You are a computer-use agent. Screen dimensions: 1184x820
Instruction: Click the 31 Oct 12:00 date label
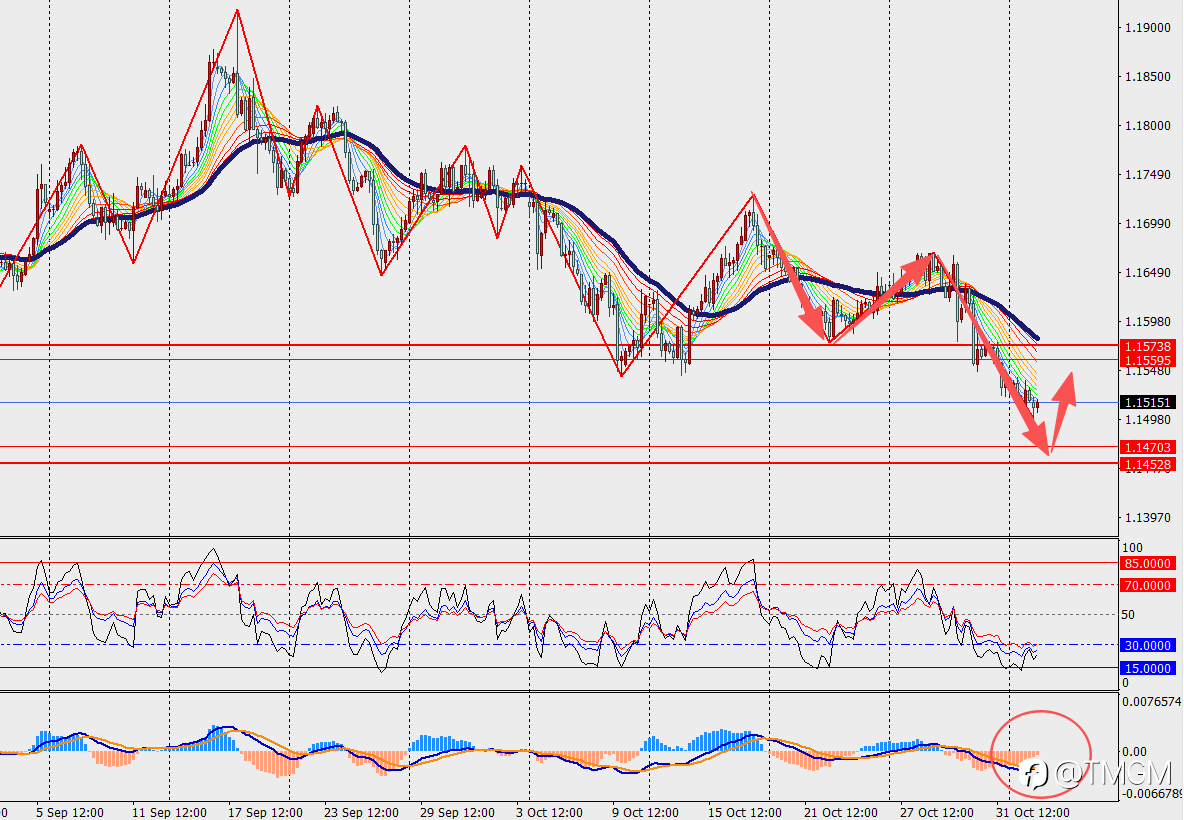1032,812
